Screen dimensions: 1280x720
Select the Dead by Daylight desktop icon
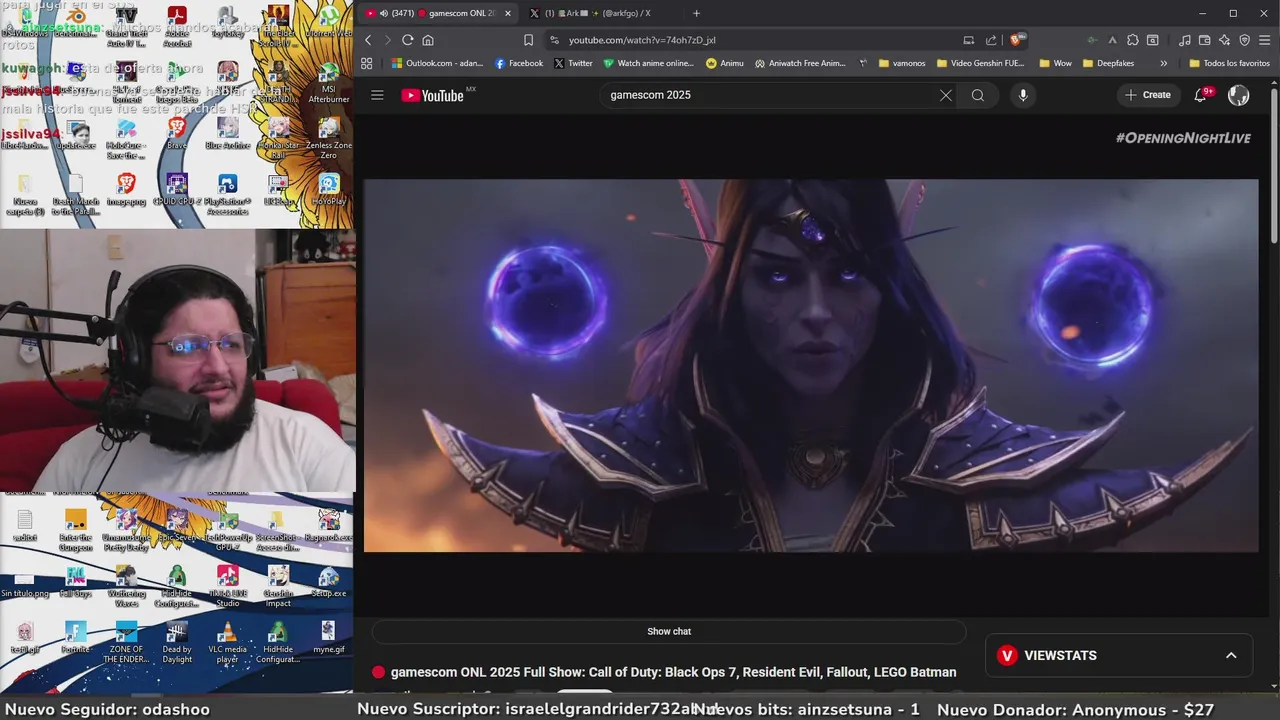point(177,641)
